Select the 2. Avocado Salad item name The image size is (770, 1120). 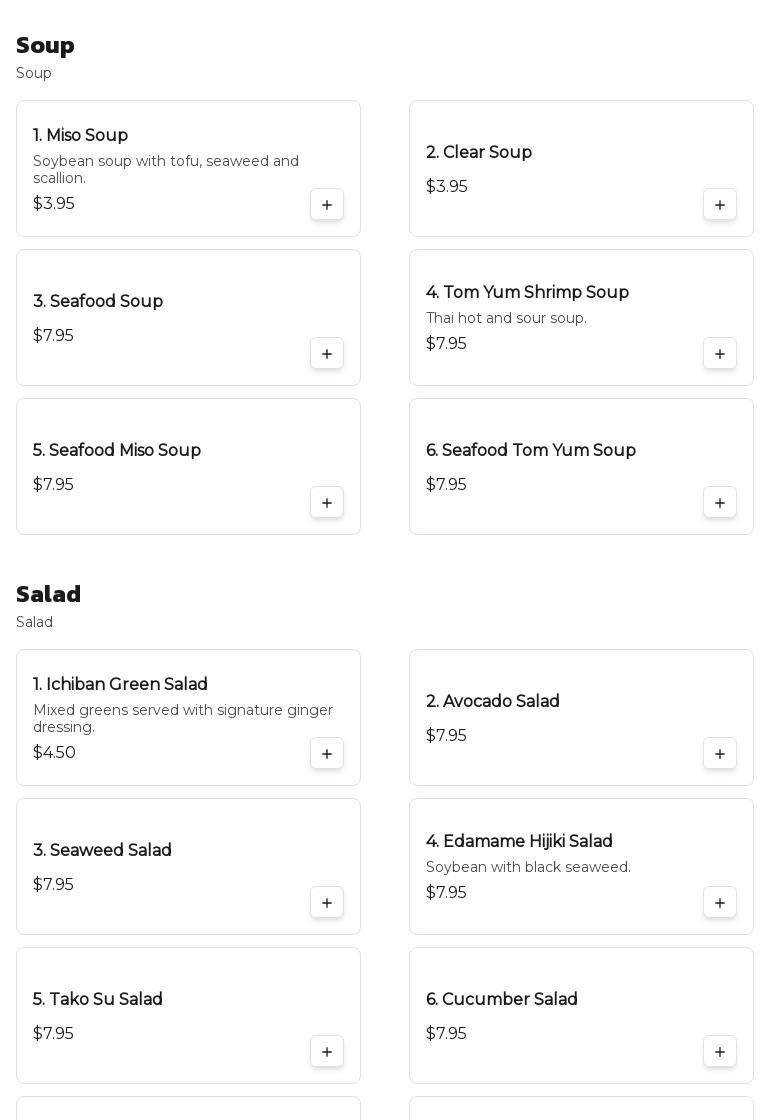click(x=492, y=701)
